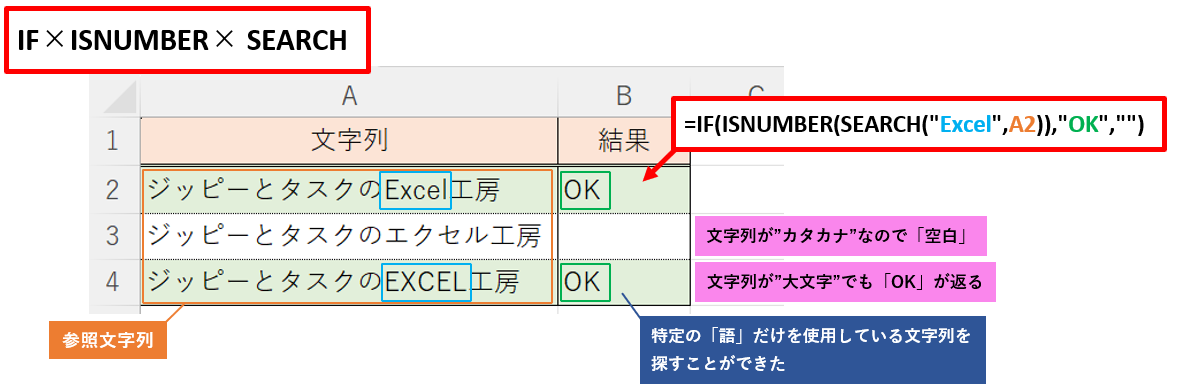Select row 4 header
The width and height of the screenshot is (1181, 391).
click(114, 283)
